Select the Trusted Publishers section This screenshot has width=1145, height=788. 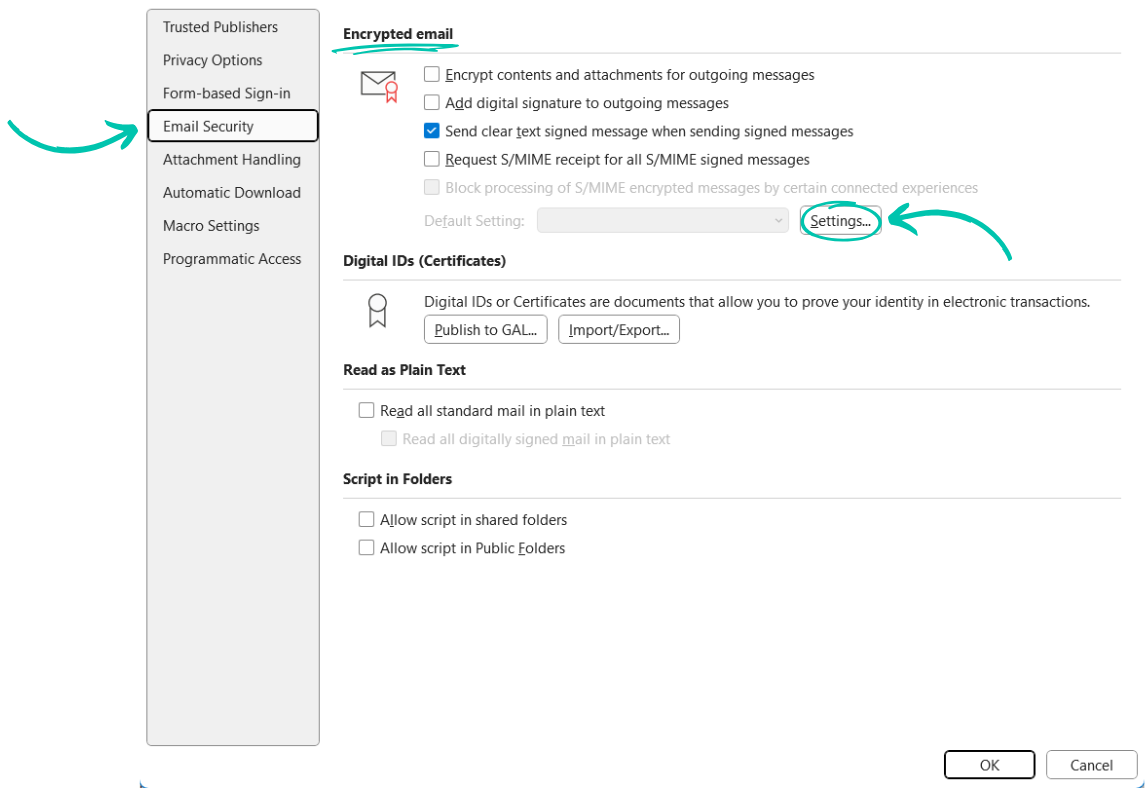(220, 27)
